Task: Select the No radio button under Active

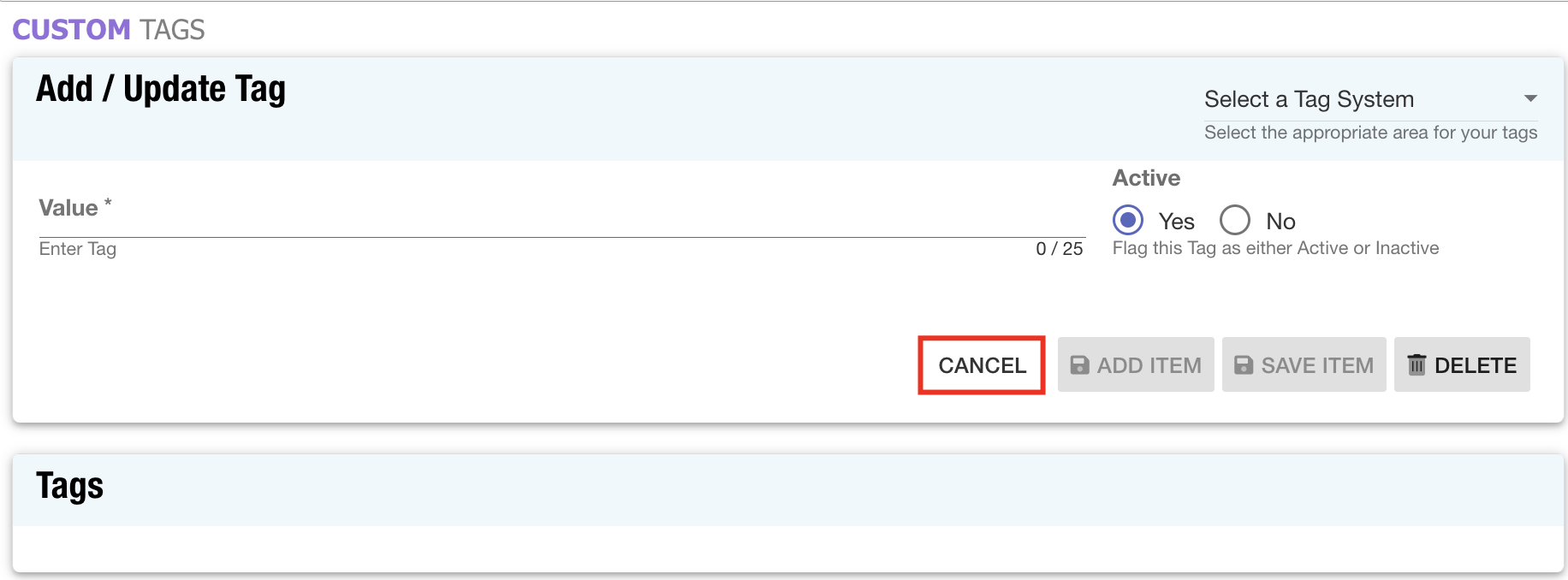Action: [1235, 221]
